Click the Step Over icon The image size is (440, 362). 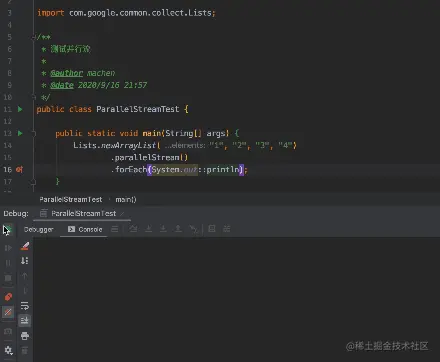[x=133, y=229]
